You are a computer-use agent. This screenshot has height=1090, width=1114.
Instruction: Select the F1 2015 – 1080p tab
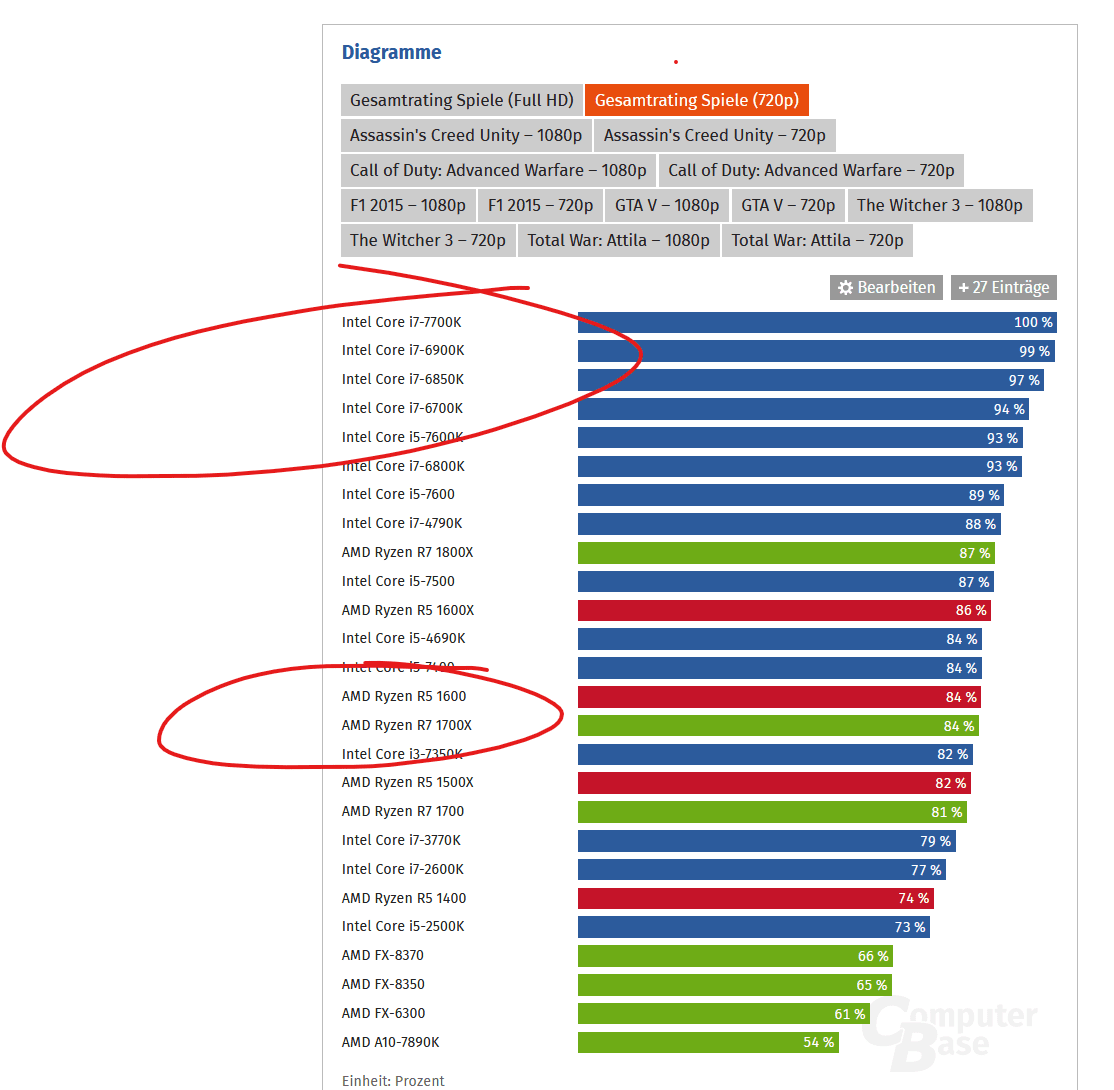408,205
